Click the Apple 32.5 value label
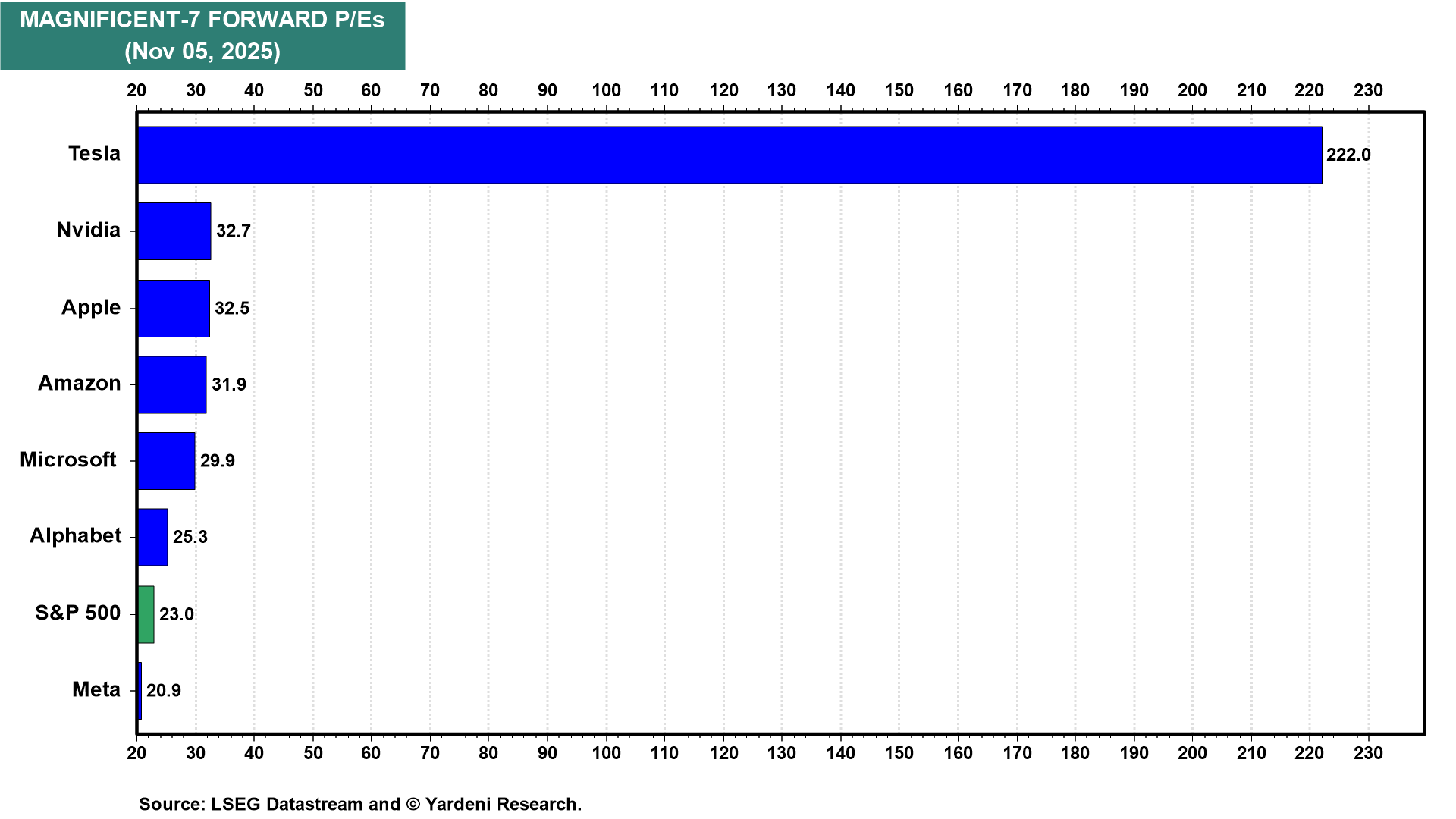The image size is (1456, 819). point(232,308)
